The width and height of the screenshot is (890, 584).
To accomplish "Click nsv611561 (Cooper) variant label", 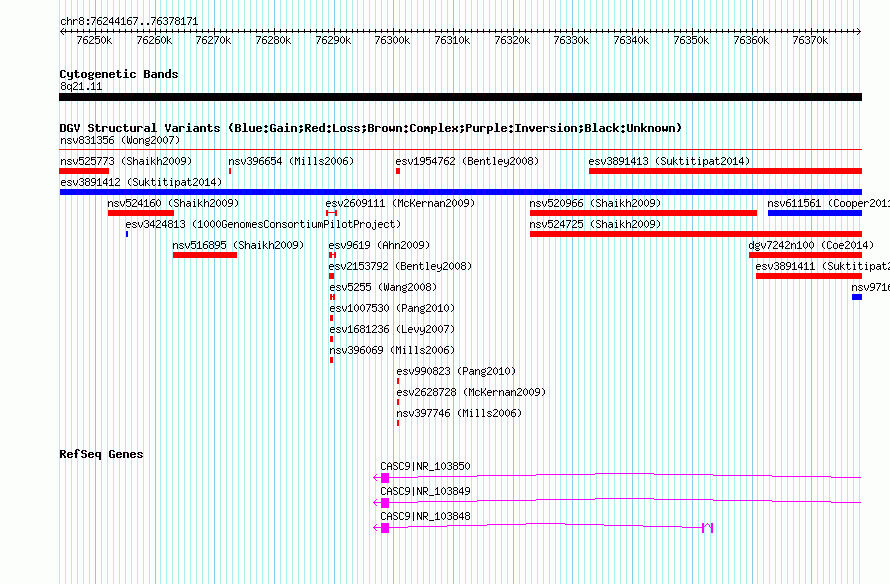I will coord(829,203).
